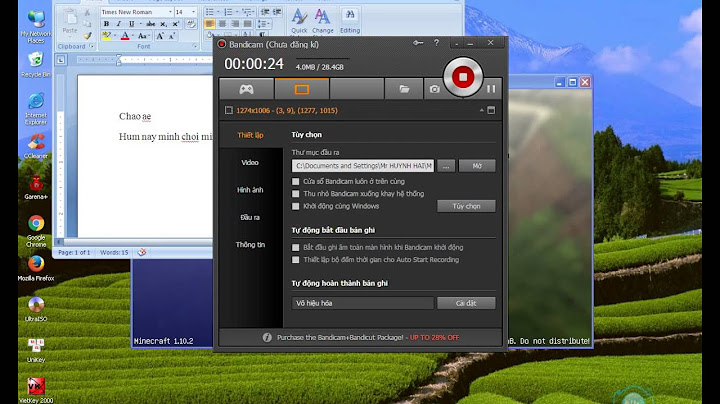
Task: Click Clear Formatting eraser in Word
Action: [191, 24]
